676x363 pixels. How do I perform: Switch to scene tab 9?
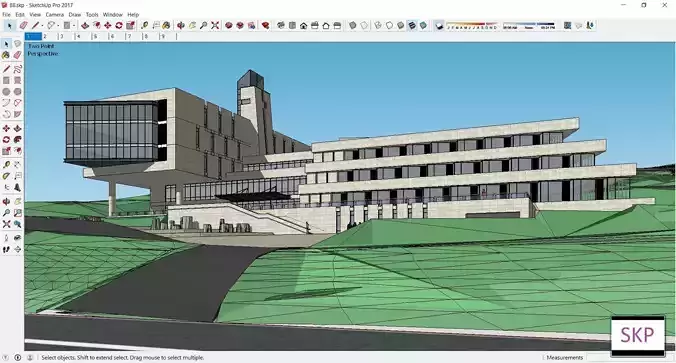click(168, 36)
